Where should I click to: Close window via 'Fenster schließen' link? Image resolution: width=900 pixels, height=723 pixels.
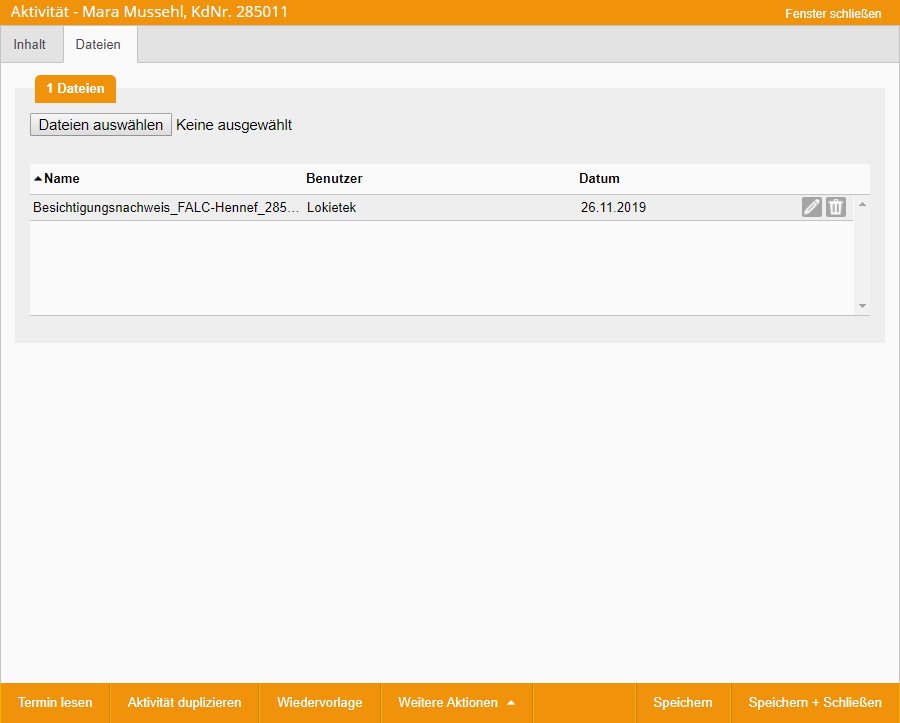(833, 14)
